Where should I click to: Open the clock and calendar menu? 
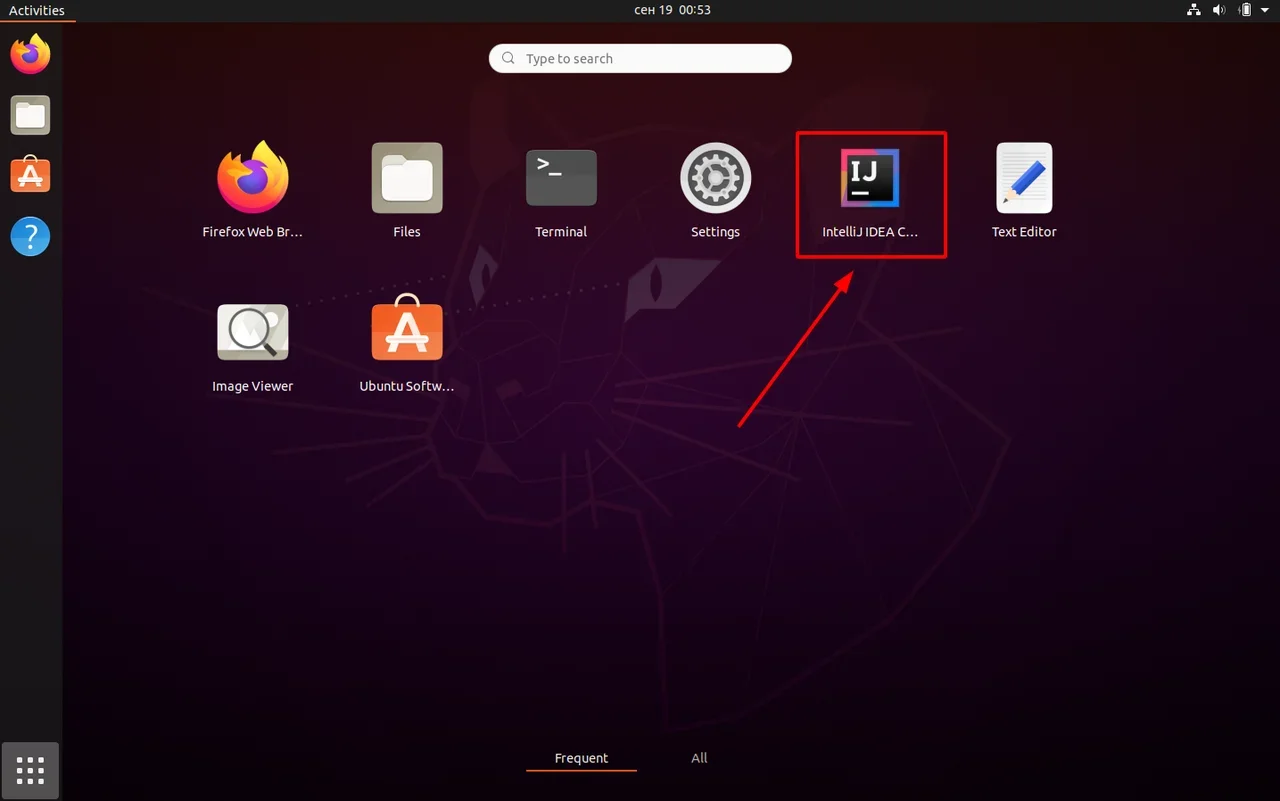point(672,10)
